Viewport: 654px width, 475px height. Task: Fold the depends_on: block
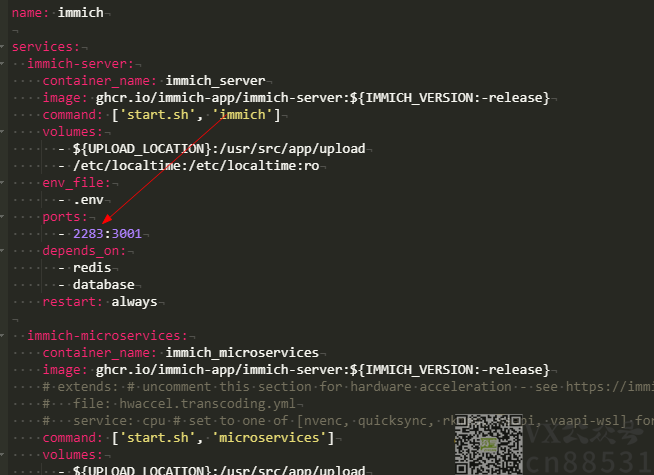2,251
